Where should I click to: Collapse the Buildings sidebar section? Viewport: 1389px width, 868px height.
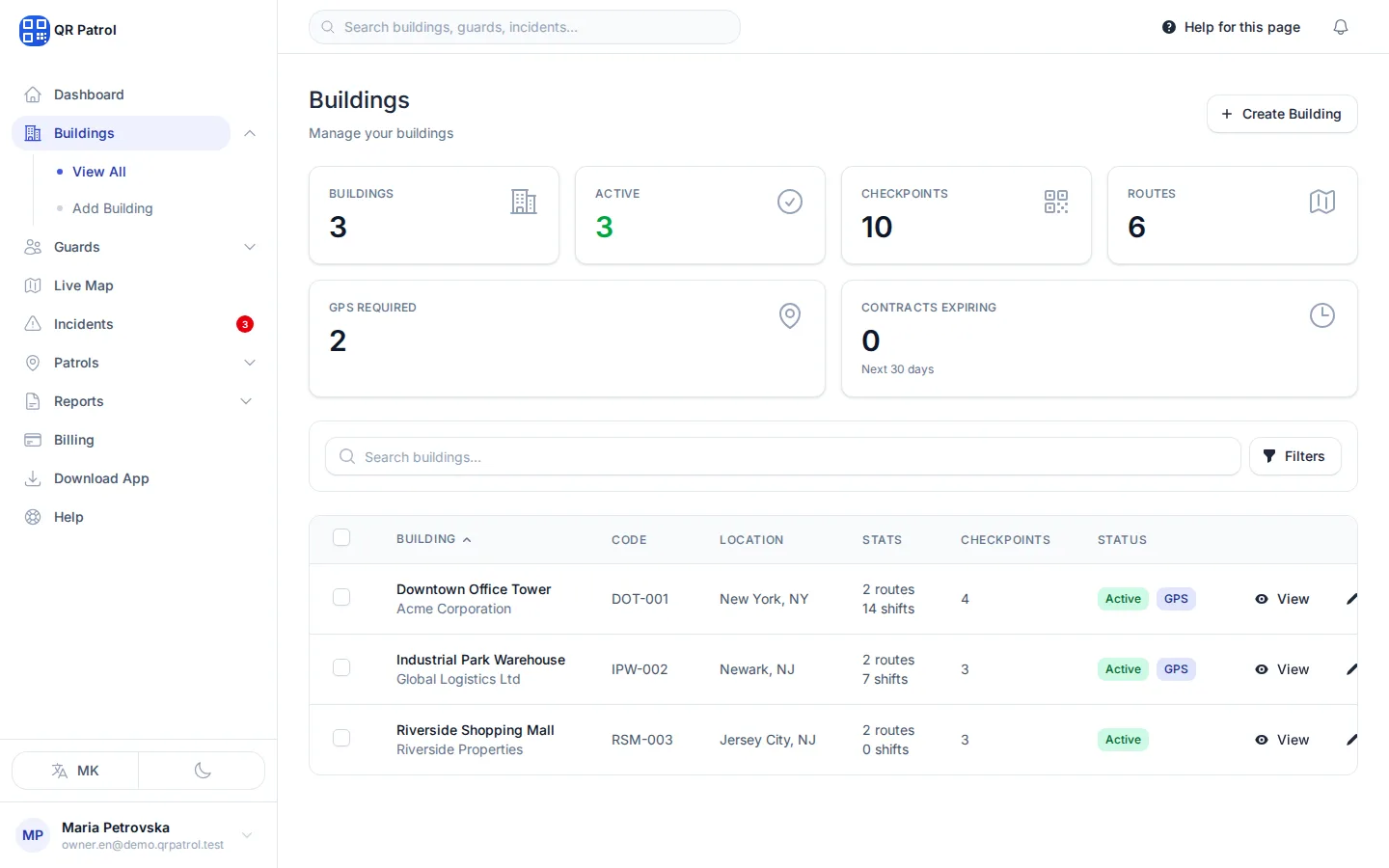click(250, 133)
